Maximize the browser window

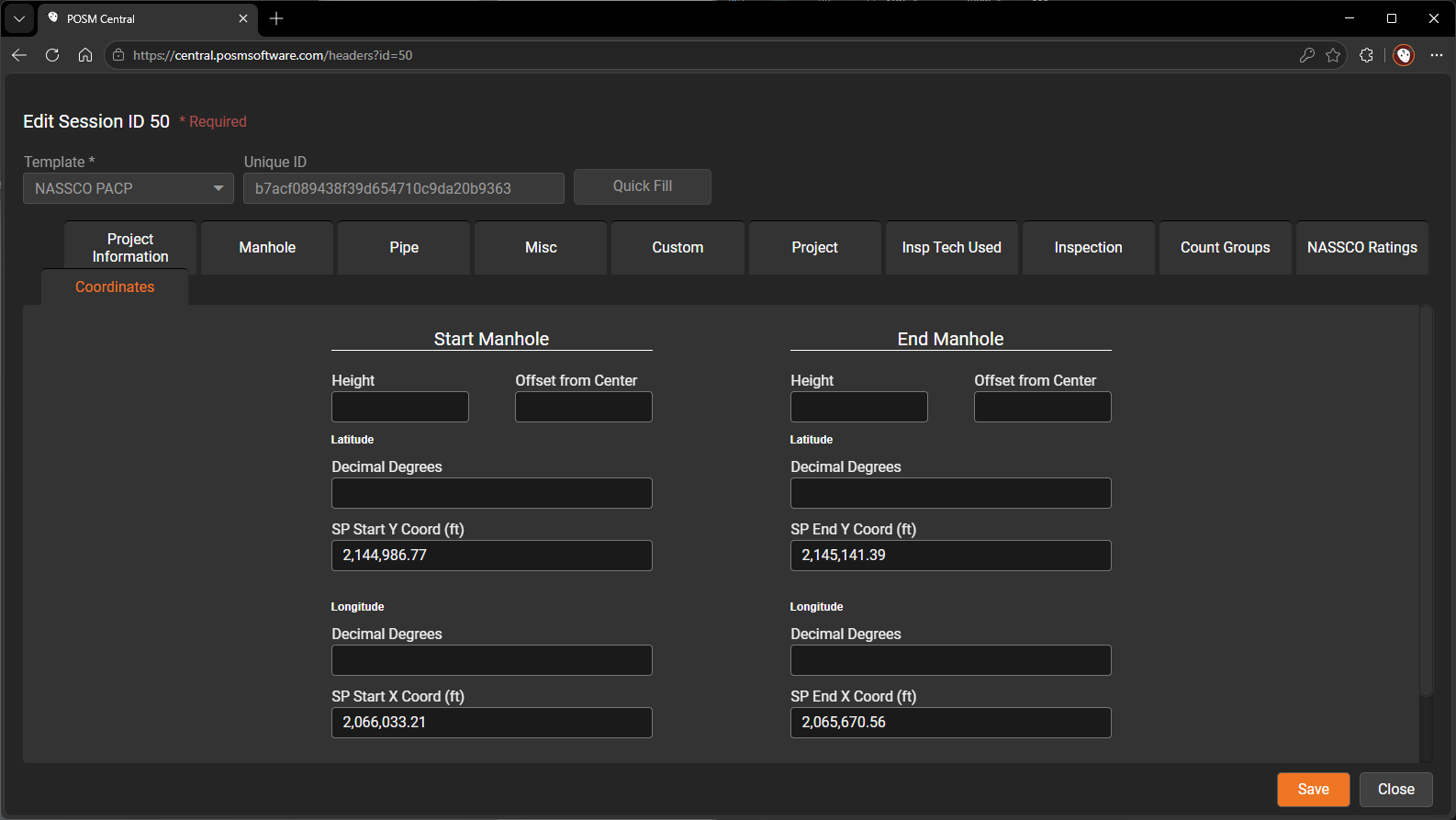click(x=1392, y=18)
